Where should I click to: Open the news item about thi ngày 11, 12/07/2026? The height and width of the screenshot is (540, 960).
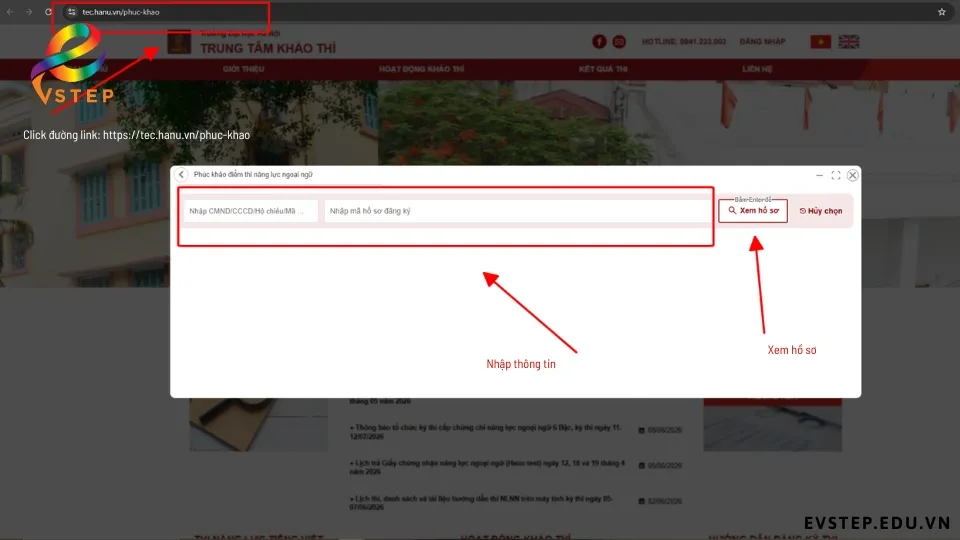point(486,432)
